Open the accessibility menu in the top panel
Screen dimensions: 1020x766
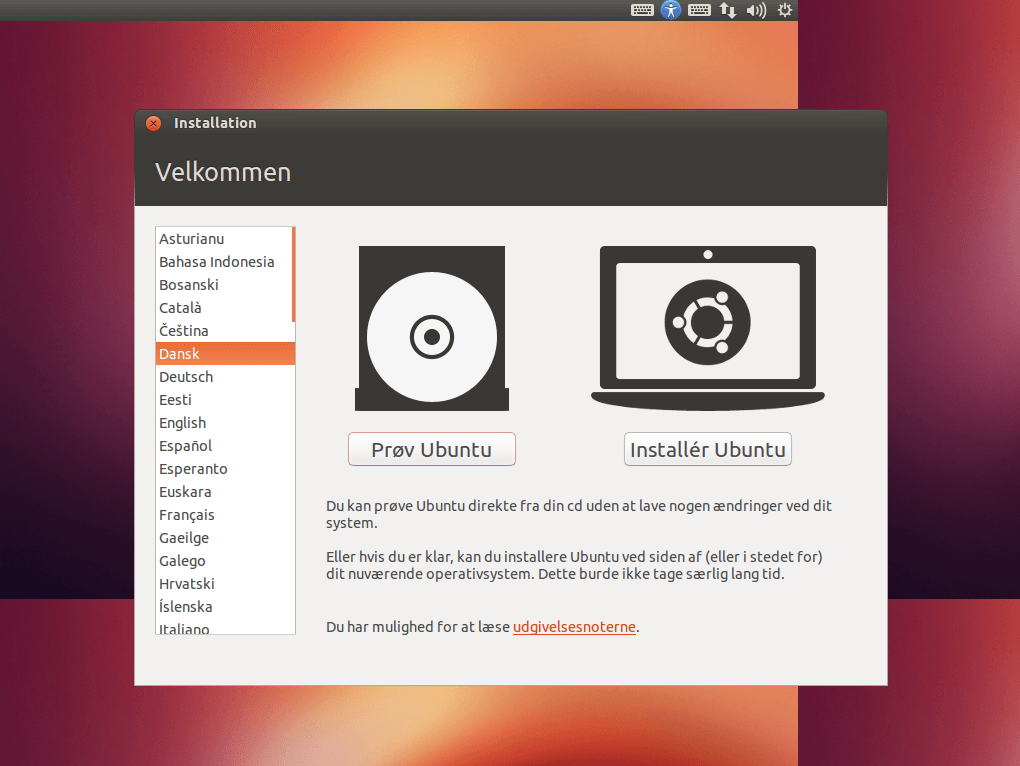point(670,10)
